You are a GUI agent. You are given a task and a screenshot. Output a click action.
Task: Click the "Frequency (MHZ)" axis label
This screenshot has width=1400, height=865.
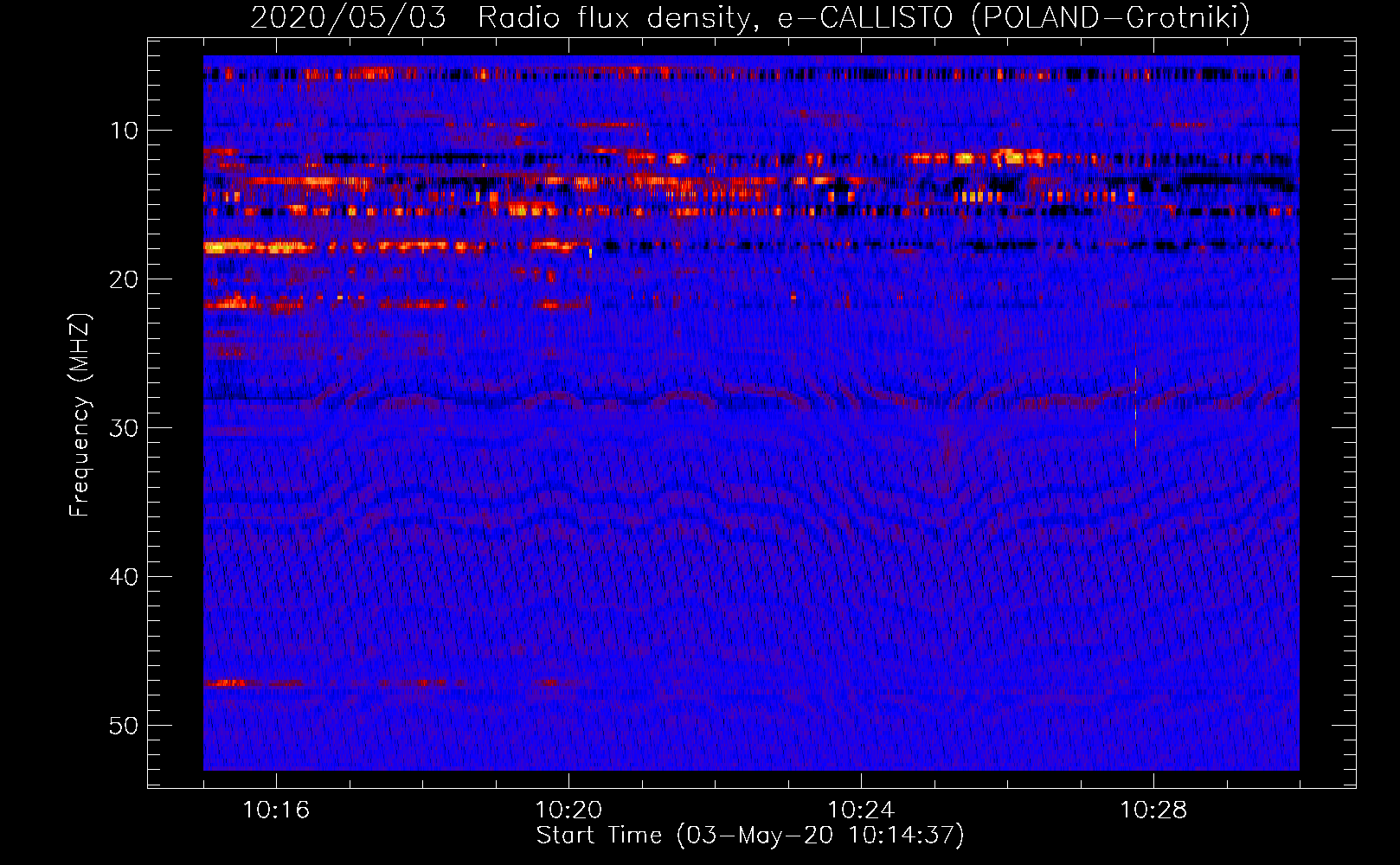pyautogui.click(x=80, y=415)
